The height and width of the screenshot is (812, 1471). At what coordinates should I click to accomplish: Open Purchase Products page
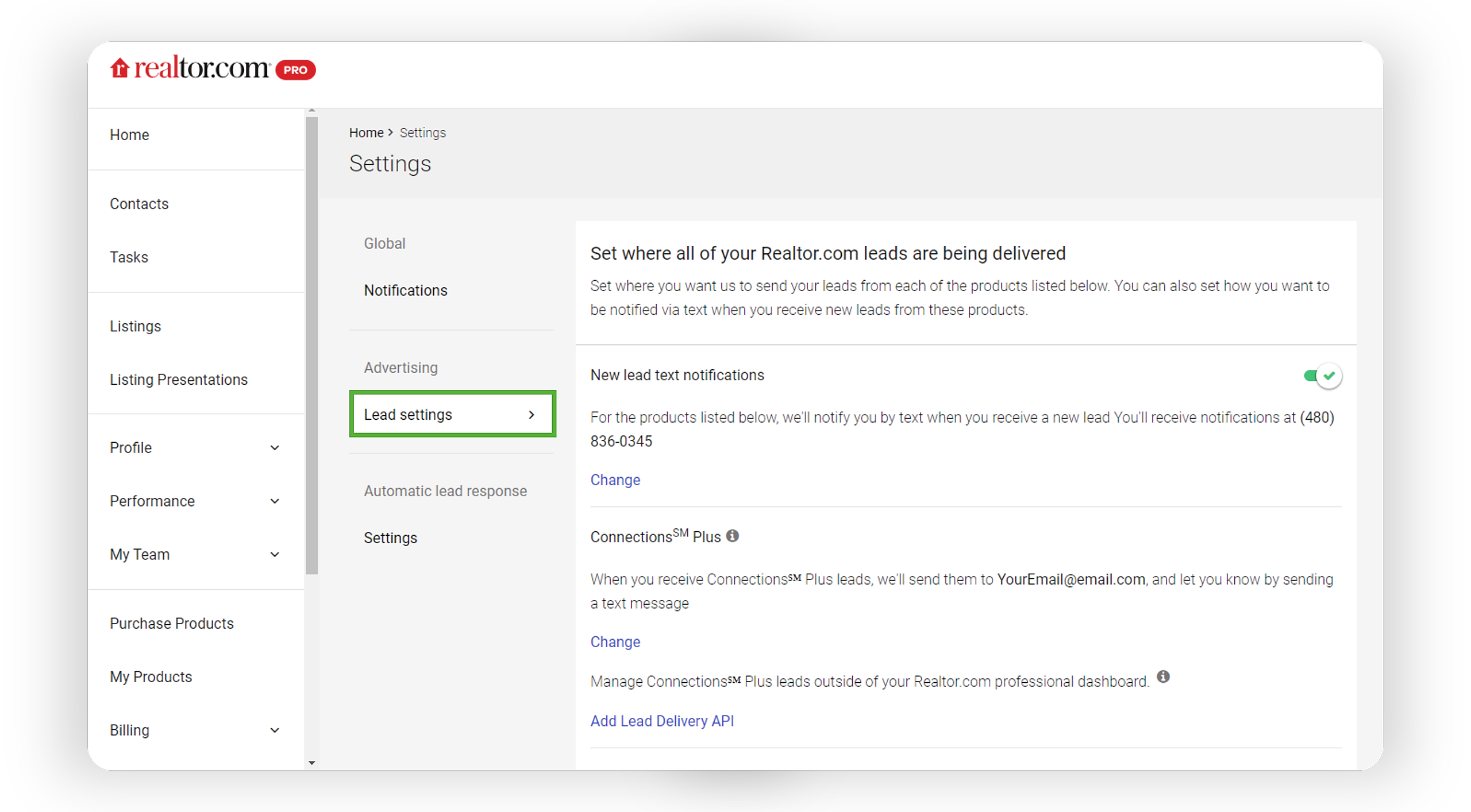click(x=172, y=624)
